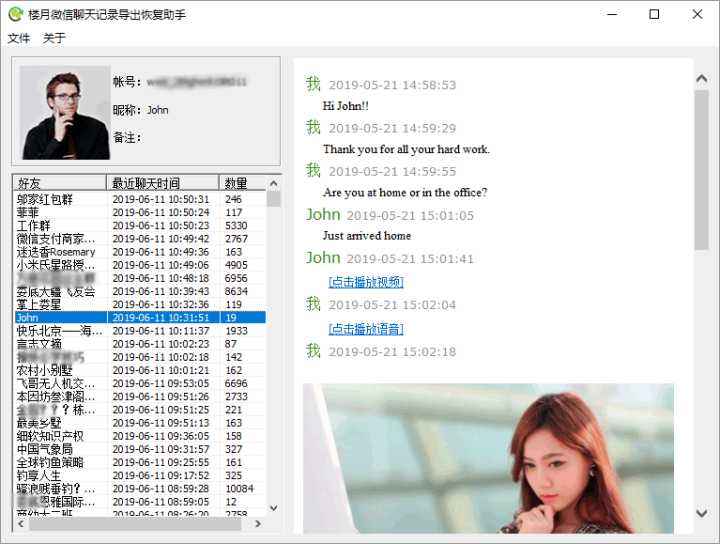Open the 文件 menu
Screen dimensions: 720x544
(19, 38)
